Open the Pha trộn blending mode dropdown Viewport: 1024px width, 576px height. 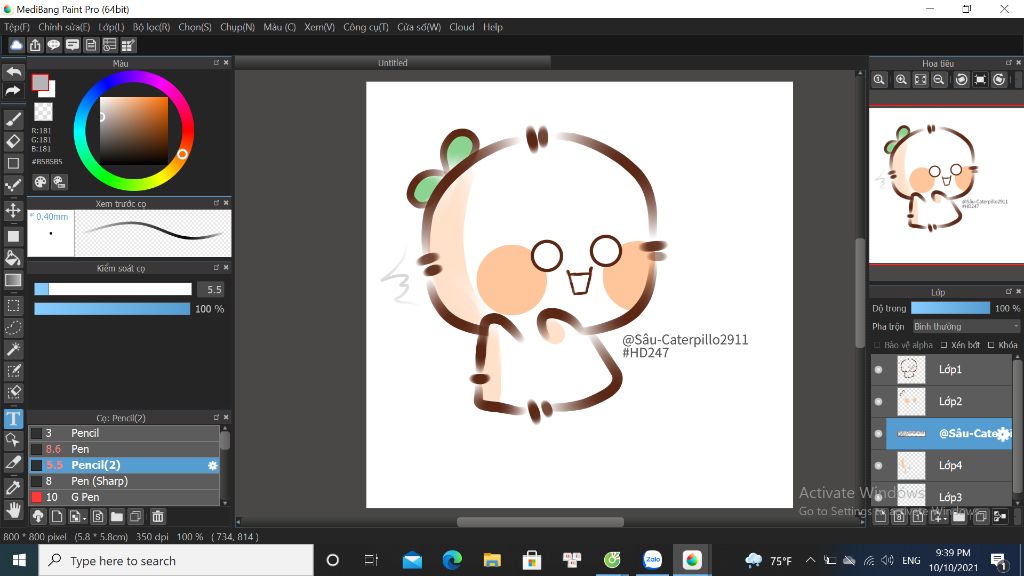(966, 327)
